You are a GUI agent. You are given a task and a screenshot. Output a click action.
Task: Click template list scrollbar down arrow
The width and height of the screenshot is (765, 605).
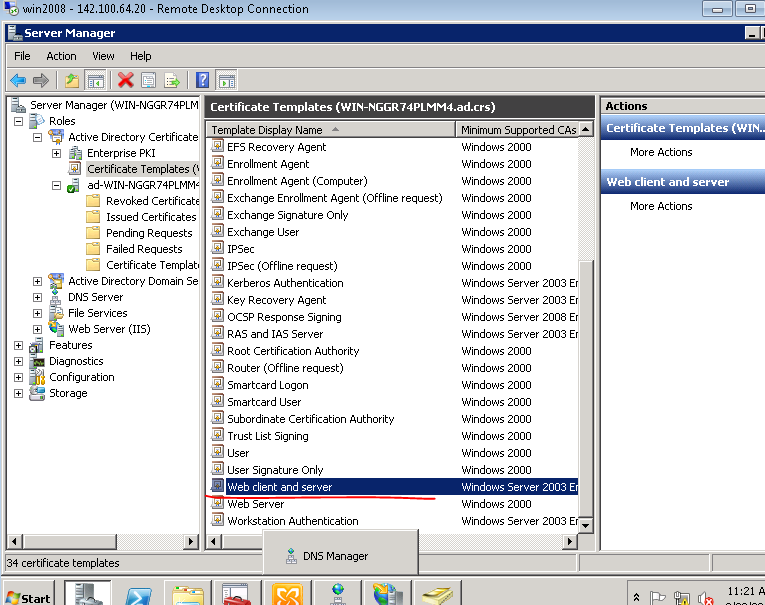pyautogui.click(x=586, y=525)
